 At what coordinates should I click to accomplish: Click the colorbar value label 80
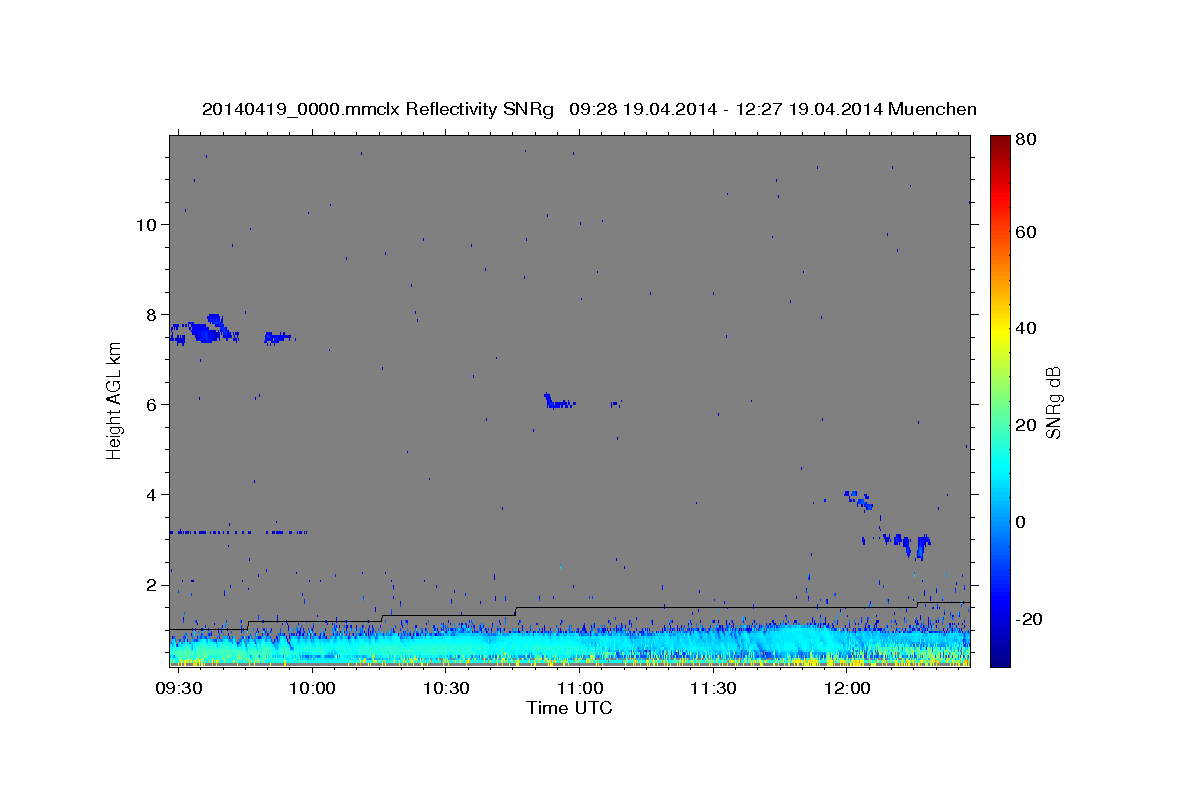pyautogui.click(x=1028, y=139)
